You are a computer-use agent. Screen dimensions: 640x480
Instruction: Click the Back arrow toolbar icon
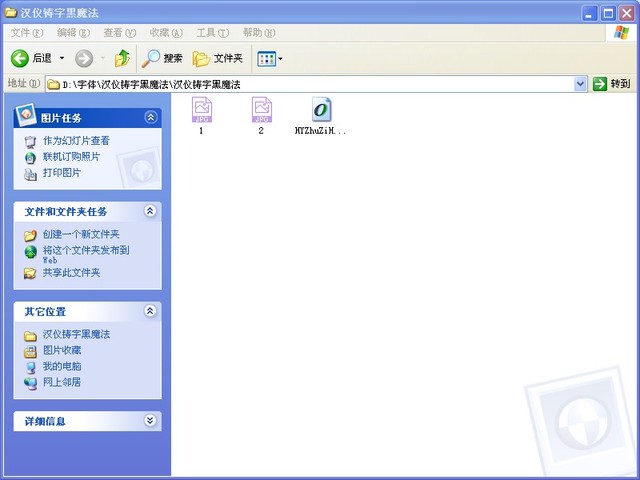coord(20,58)
